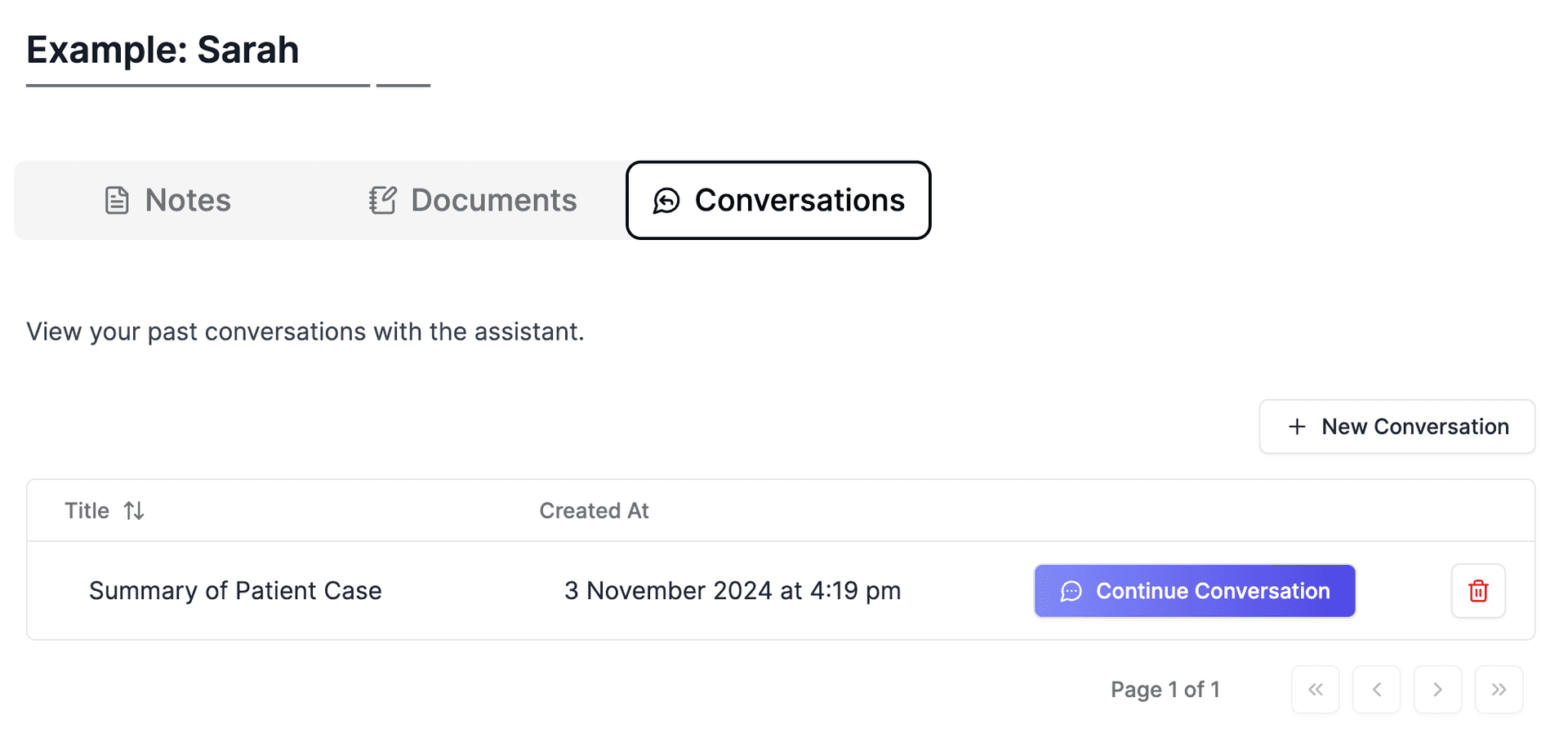1568x746 pixels.
Task: Click the Documents pencil-edit icon
Action: pyautogui.click(x=383, y=200)
